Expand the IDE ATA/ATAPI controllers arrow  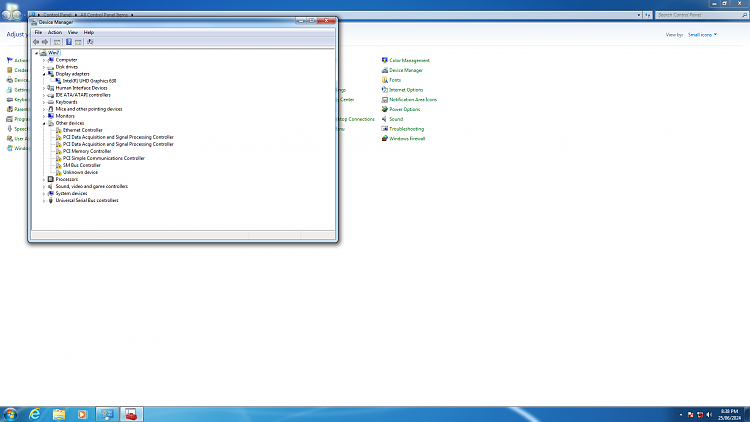click(44, 95)
